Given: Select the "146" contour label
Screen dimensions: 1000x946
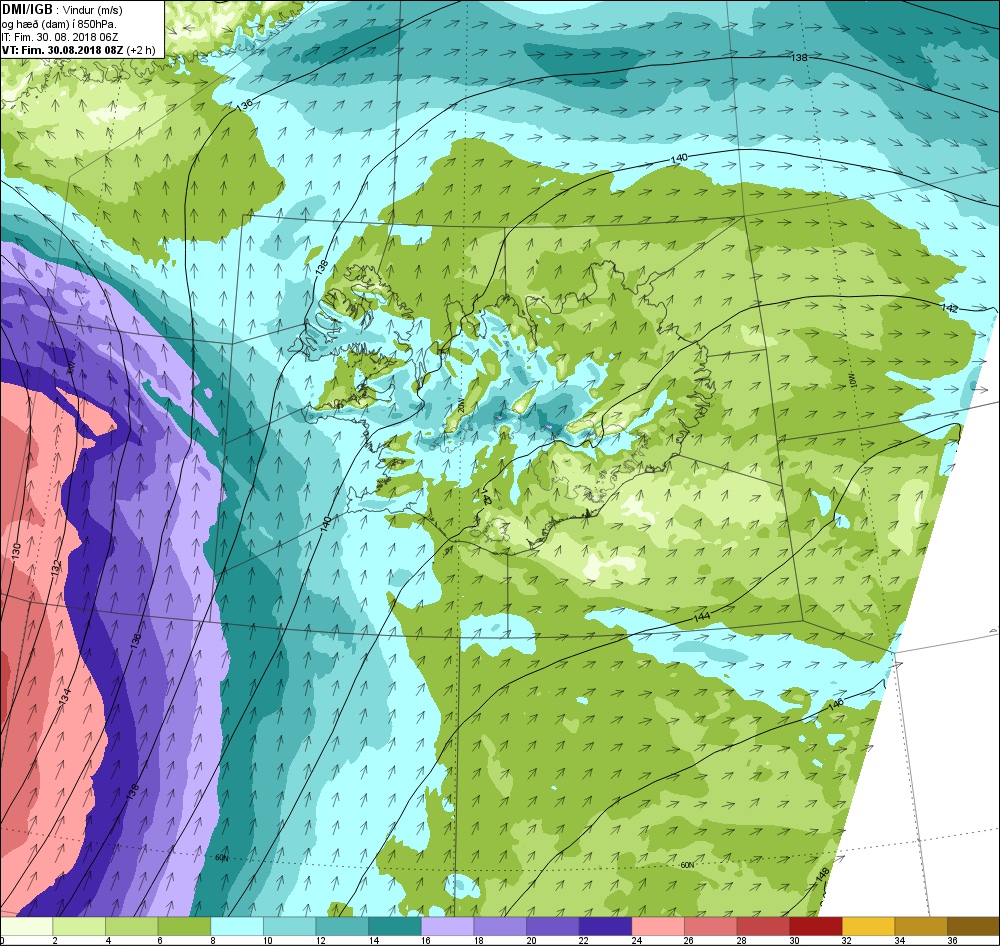Looking at the screenshot, I should coord(835,704).
